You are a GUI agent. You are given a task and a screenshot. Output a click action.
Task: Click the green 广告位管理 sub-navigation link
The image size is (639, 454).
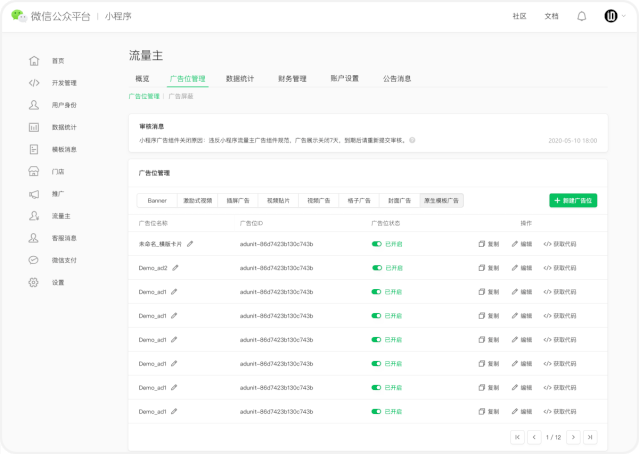coord(144,96)
